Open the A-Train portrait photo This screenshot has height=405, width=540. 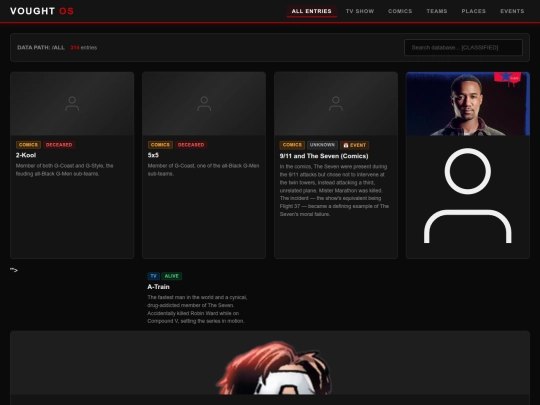tap(468, 104)
